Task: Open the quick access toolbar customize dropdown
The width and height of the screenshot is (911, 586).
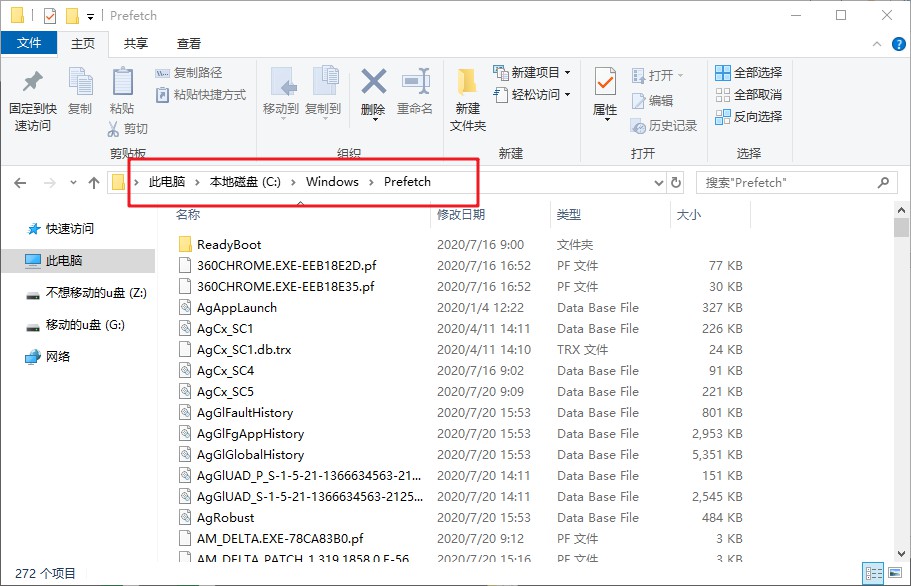Action: point(91,16)
